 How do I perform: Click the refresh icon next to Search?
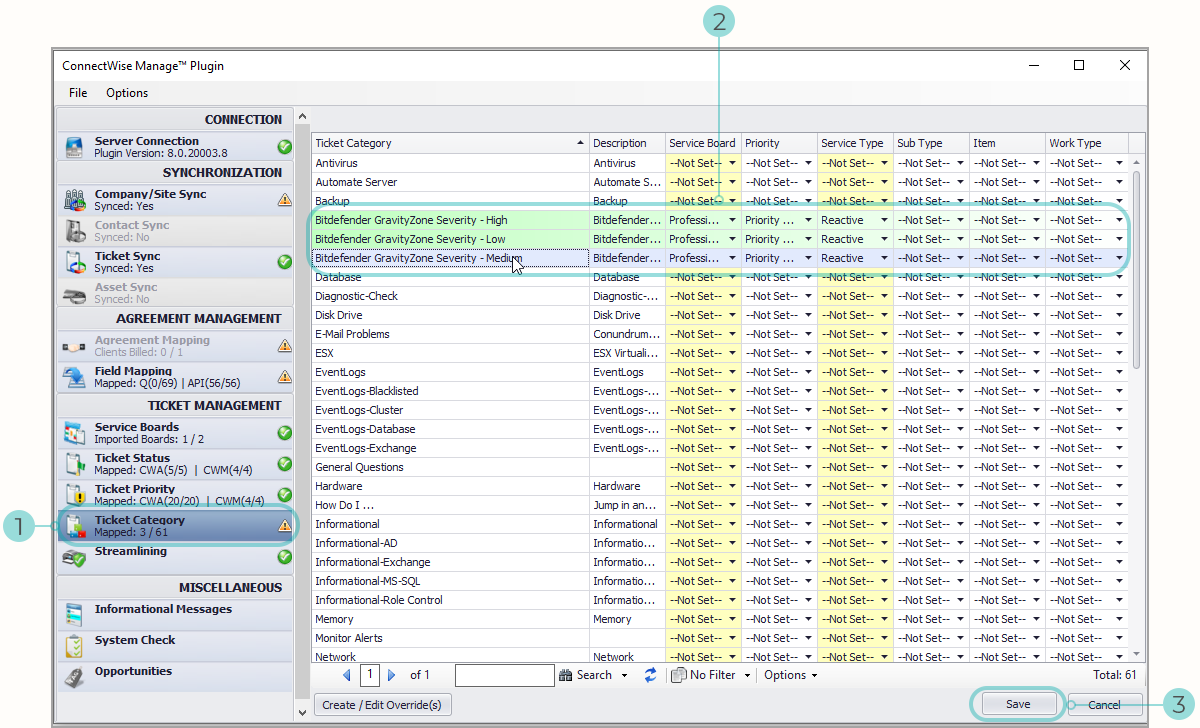(650, 674)
